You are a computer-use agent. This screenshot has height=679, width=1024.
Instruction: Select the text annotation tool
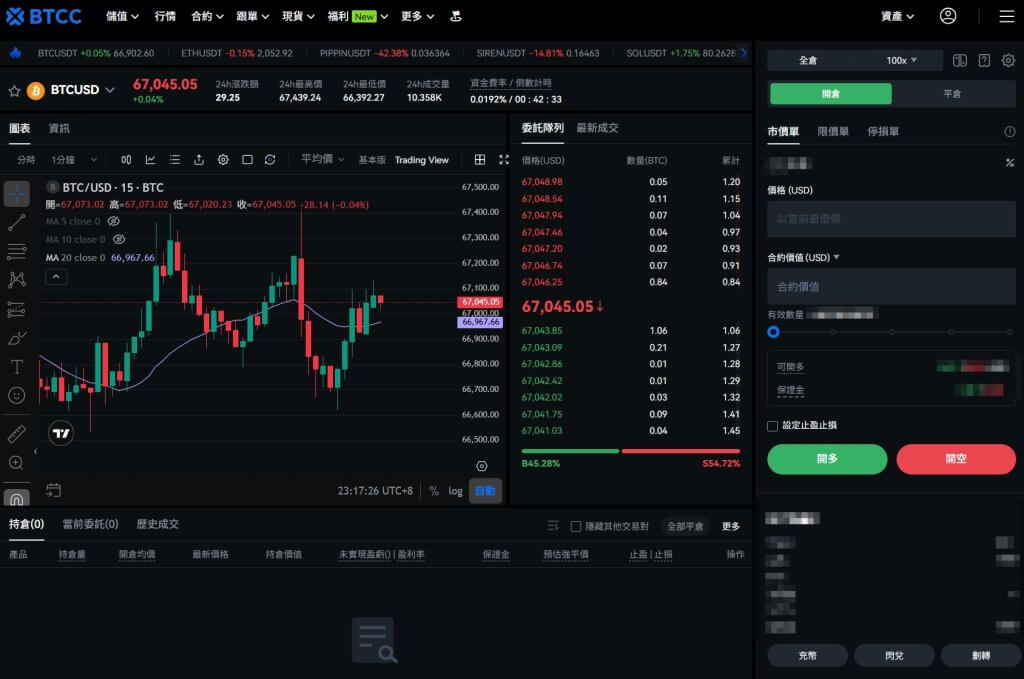pos(17,367)
